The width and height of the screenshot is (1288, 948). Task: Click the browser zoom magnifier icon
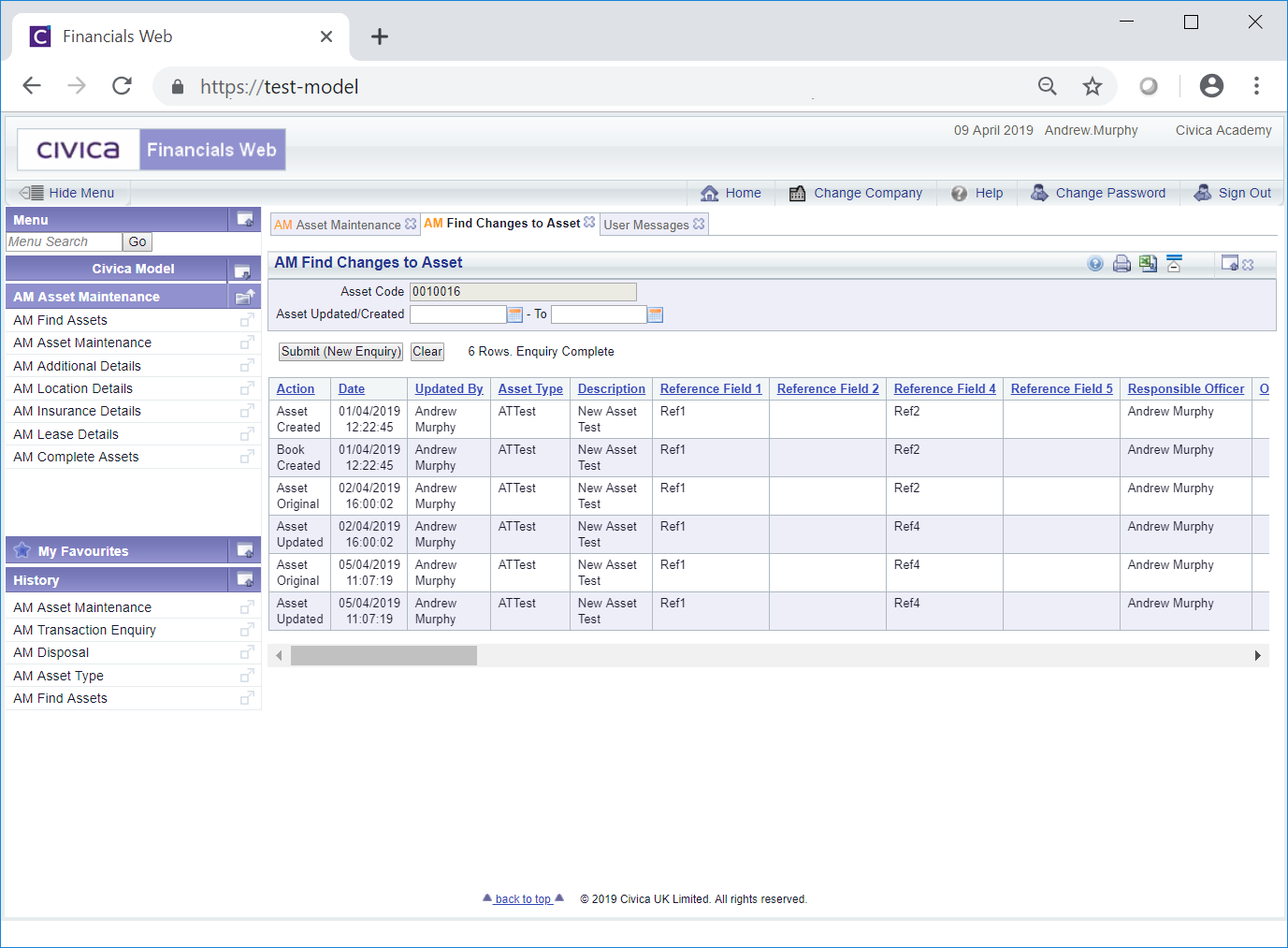click(x=1048, y=86)
